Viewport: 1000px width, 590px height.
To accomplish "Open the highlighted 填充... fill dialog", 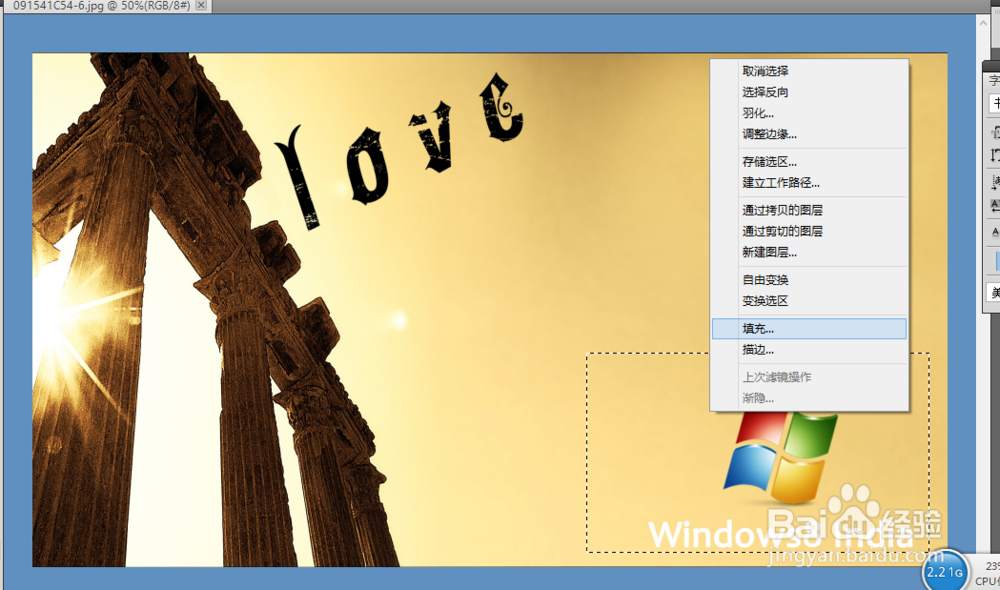I will pos(809,328).
